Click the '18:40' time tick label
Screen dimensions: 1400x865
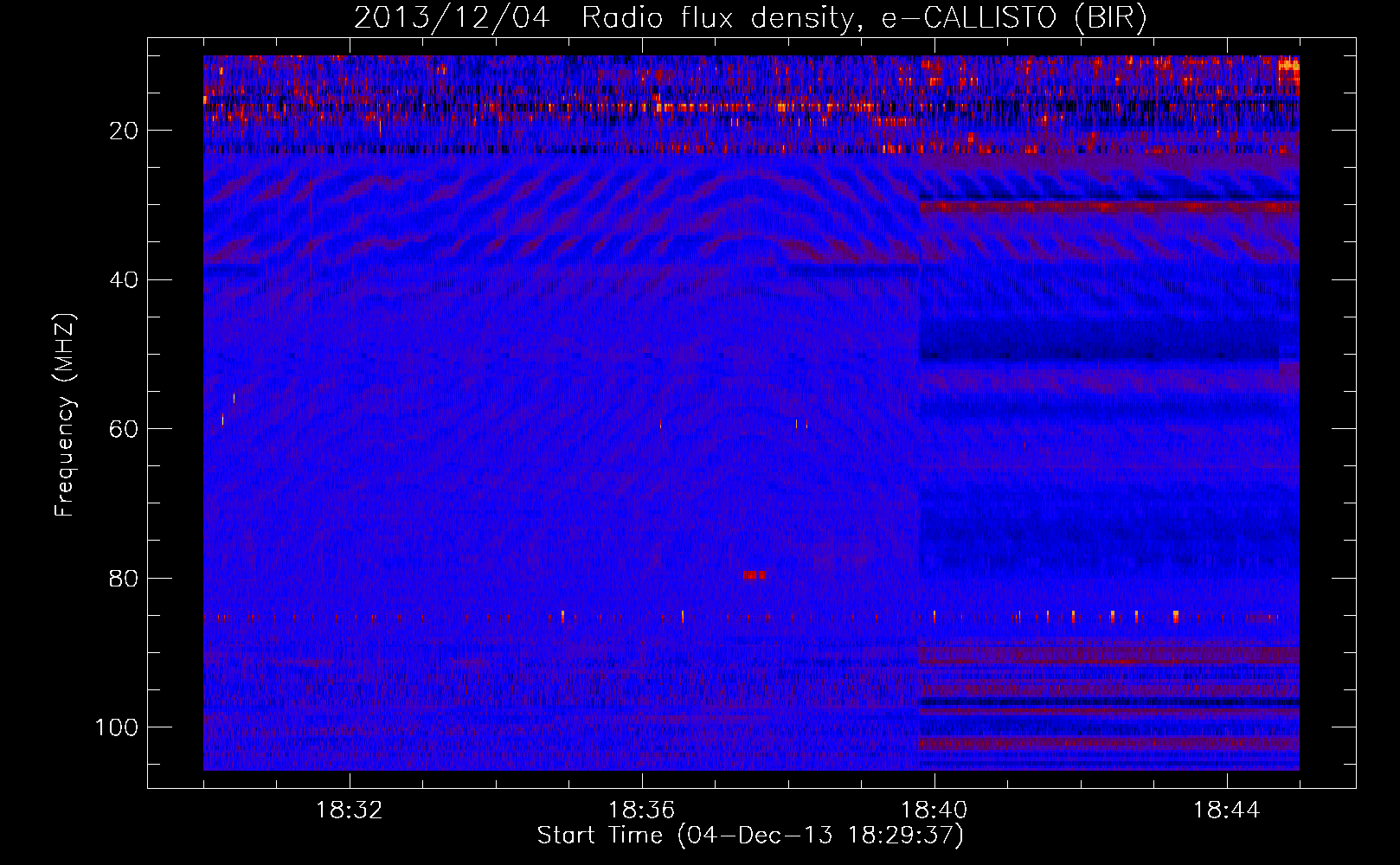click(934, 811)
